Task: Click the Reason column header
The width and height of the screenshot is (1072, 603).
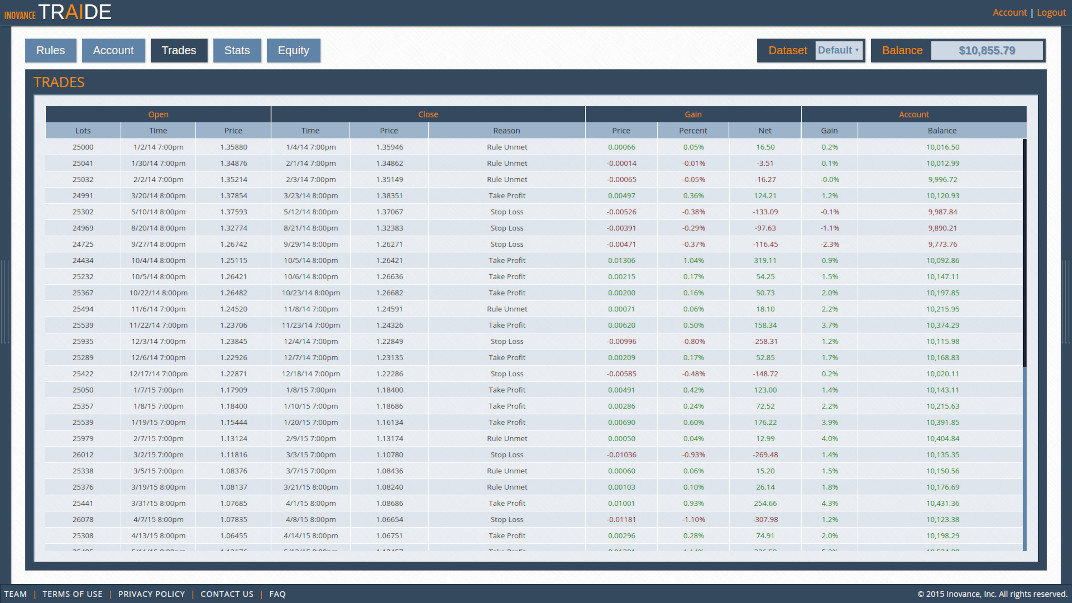Action: [506, 130]
